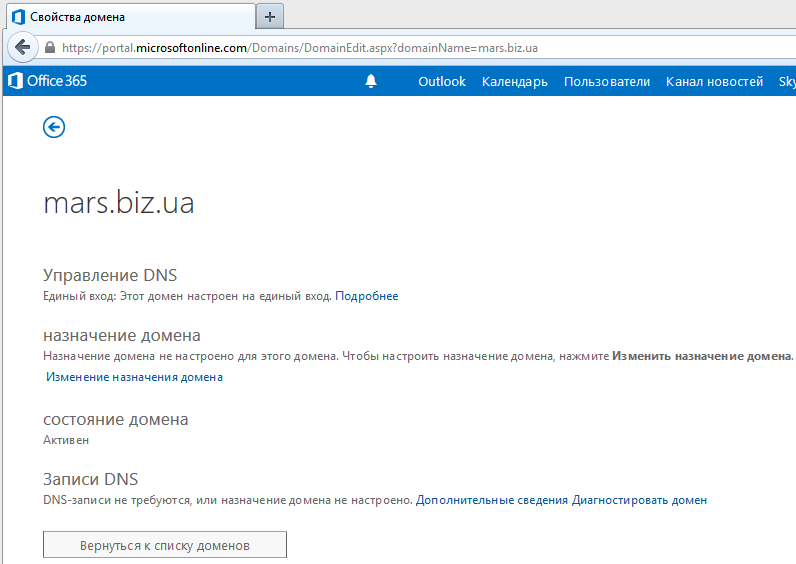Image resolution: width=796 pixels, height=564 pixels.
Task: Select the partially visible Sky item in header
Action: tap(786, 82)
